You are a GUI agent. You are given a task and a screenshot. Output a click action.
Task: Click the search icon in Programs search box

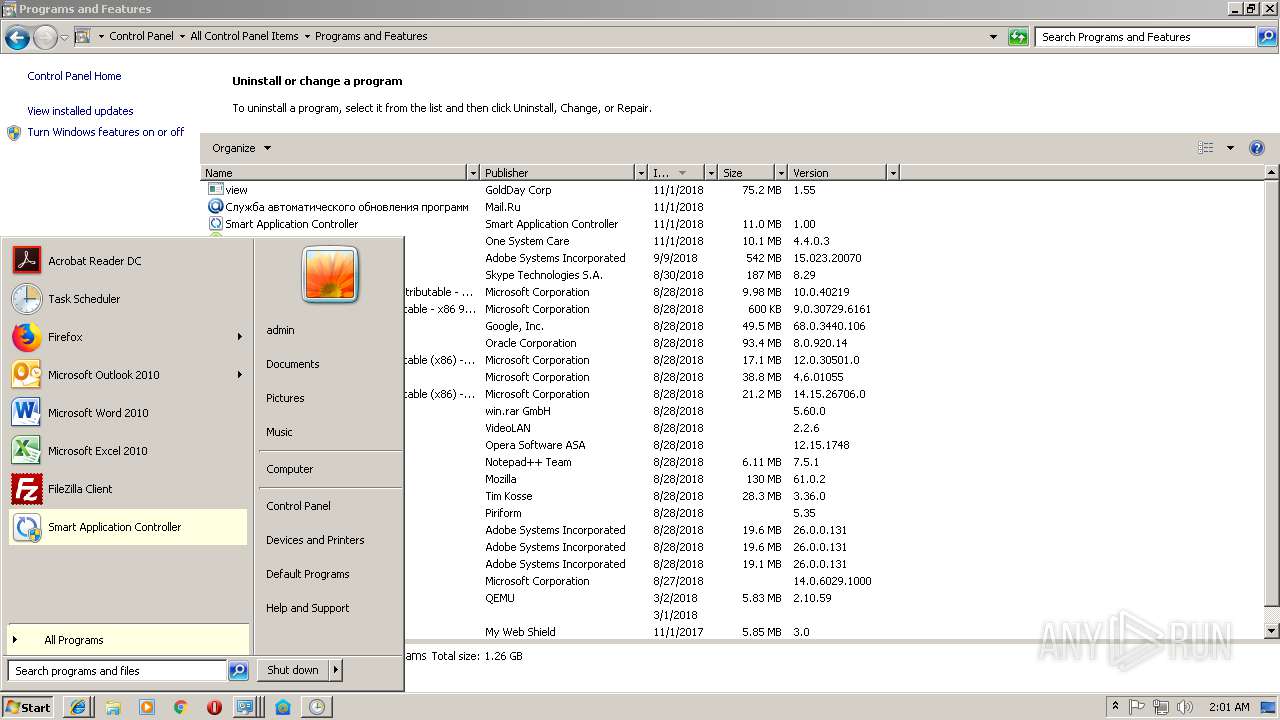click(x=1266, y=37)
